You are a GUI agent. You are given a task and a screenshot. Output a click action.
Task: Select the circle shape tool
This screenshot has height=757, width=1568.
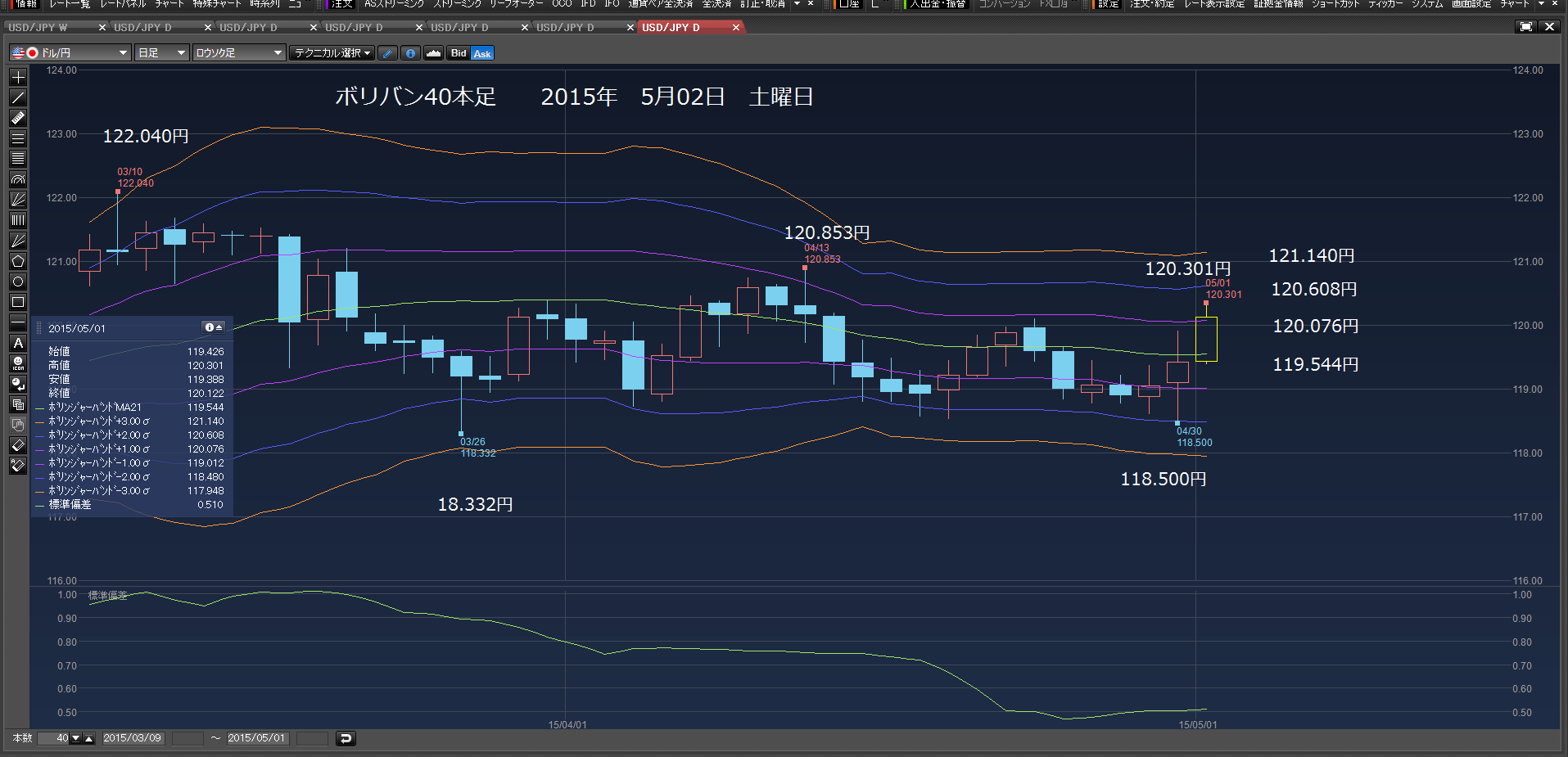18,282
